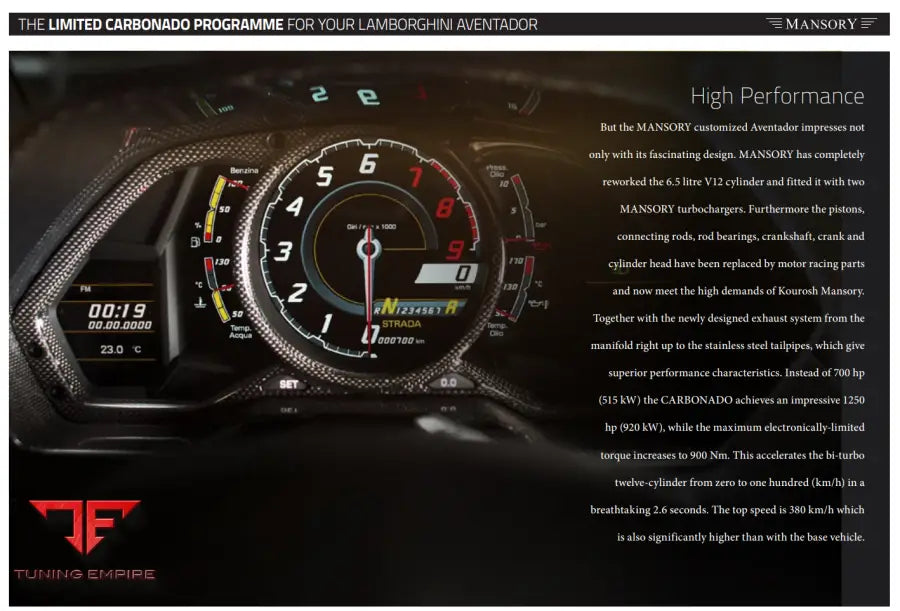
Task: Click the number 6 on the tachometer
Action: 368,164
